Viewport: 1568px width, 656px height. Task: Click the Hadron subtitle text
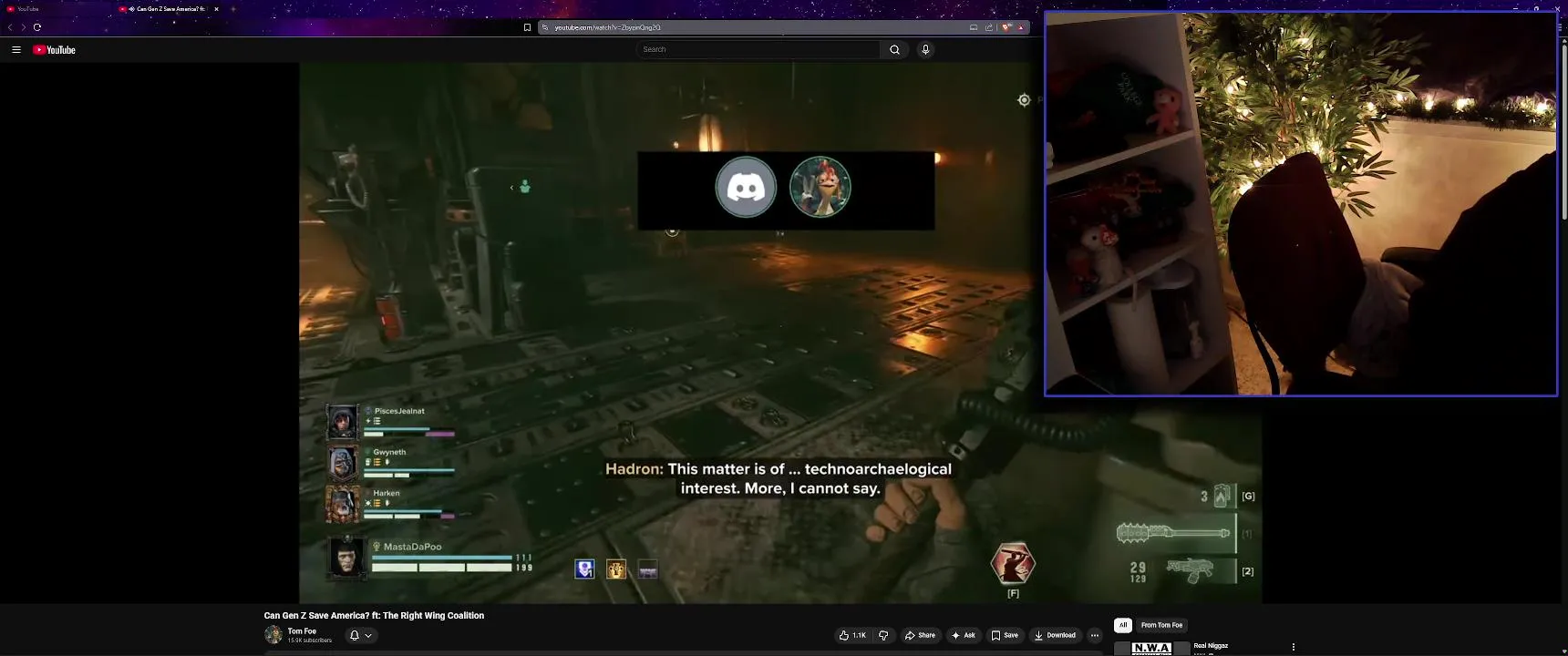pyautogui.click(x=779, y=478)
